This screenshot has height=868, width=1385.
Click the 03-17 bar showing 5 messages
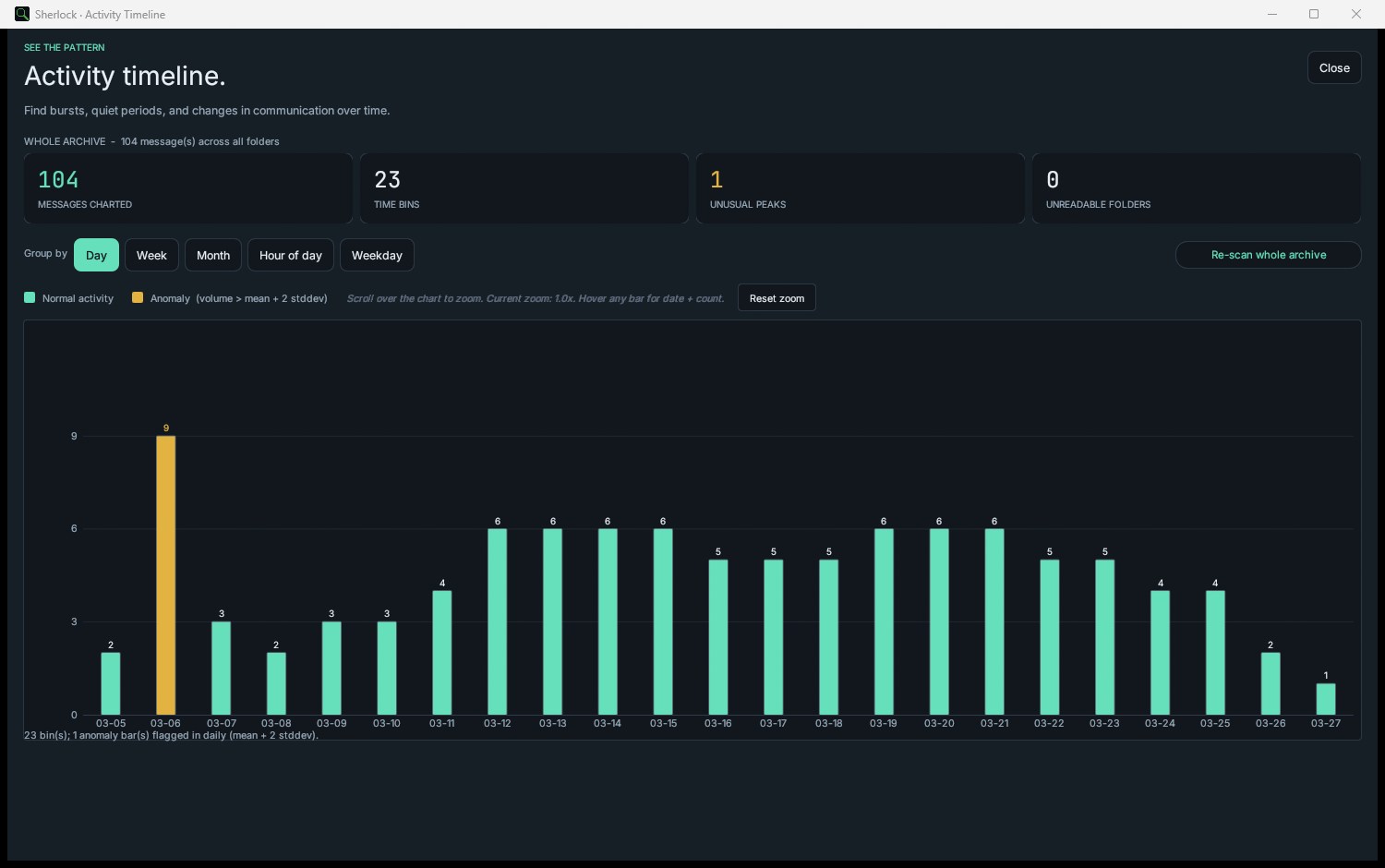pos(774,637)
